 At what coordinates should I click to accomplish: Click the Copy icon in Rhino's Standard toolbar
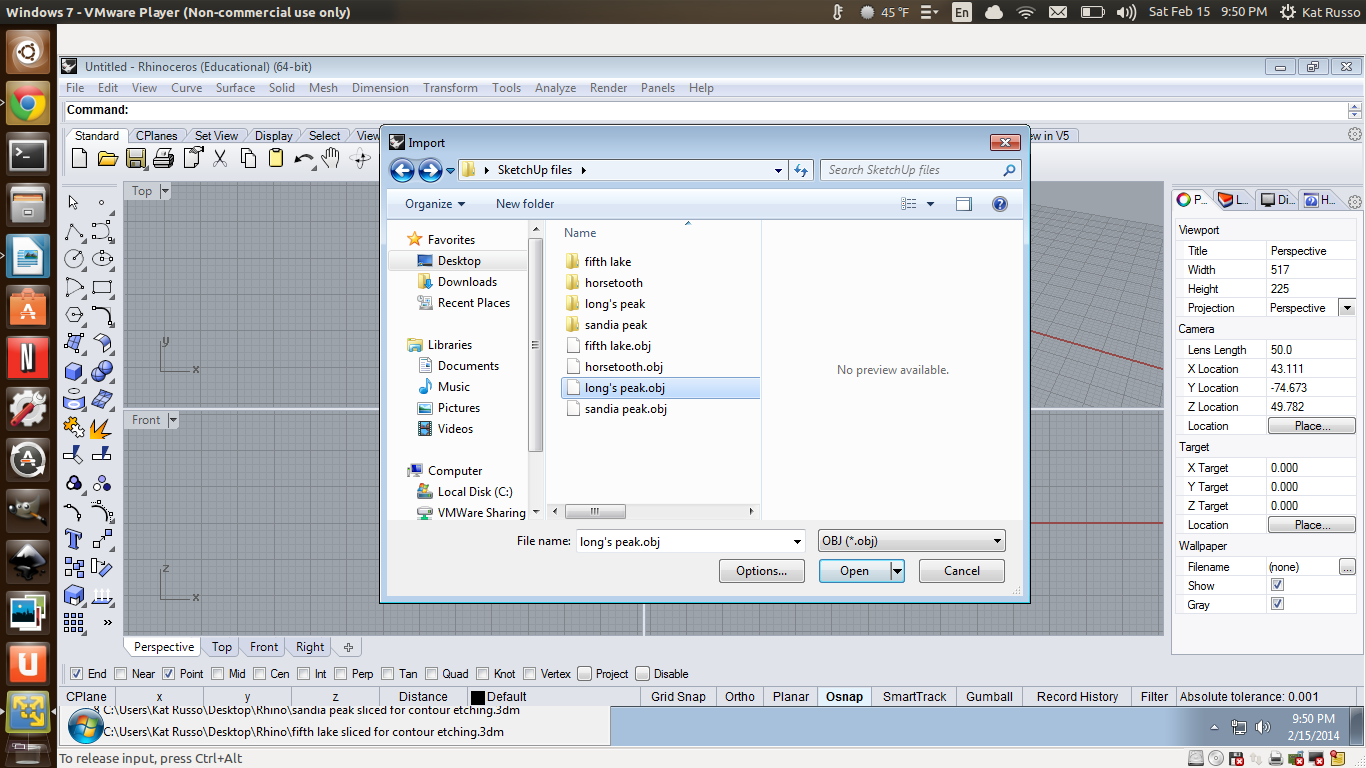pos(248,158)
